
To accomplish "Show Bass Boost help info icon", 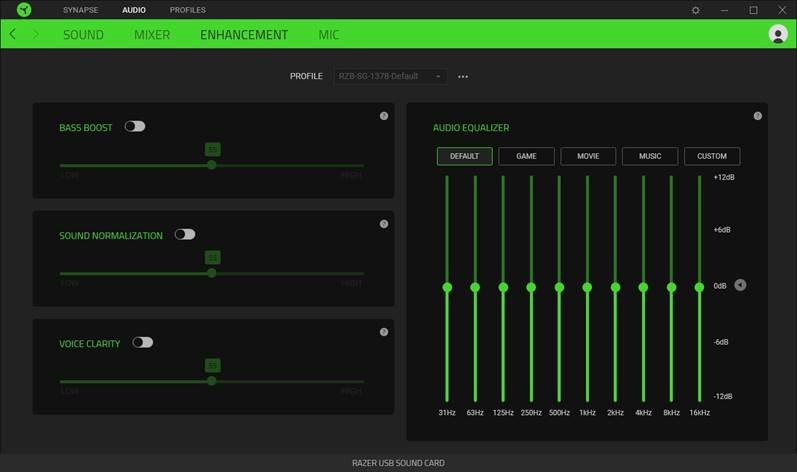I will (384, 116).
